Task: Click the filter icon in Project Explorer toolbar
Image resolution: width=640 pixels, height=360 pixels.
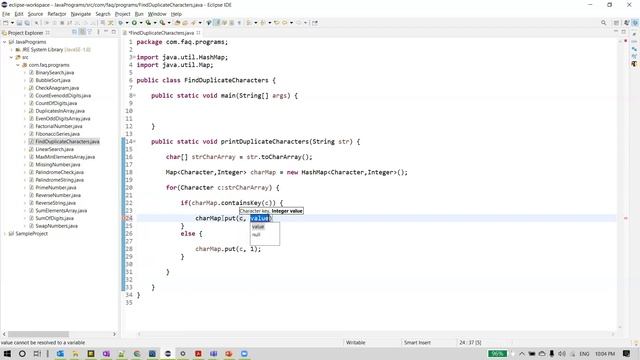Action: click(x=89, y=32)
